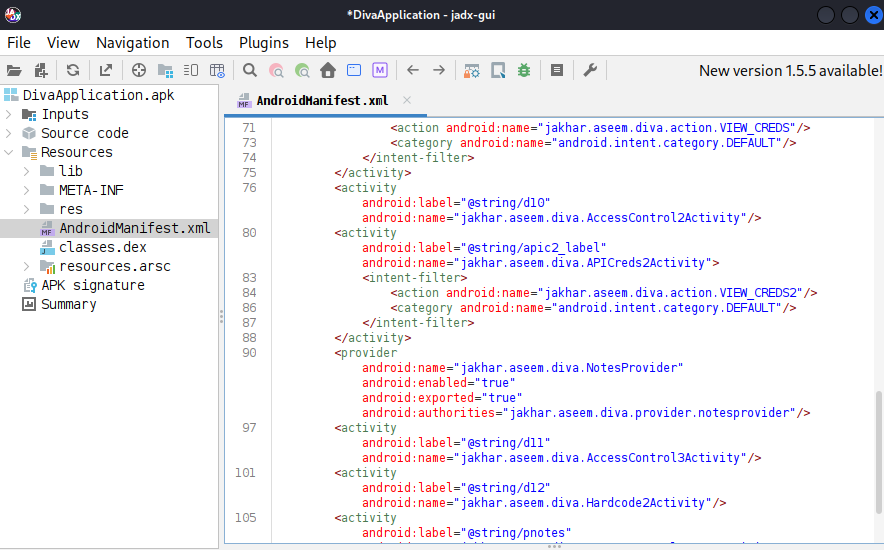Close the AndroidManifest.xml tab

(x=406, y=100)
